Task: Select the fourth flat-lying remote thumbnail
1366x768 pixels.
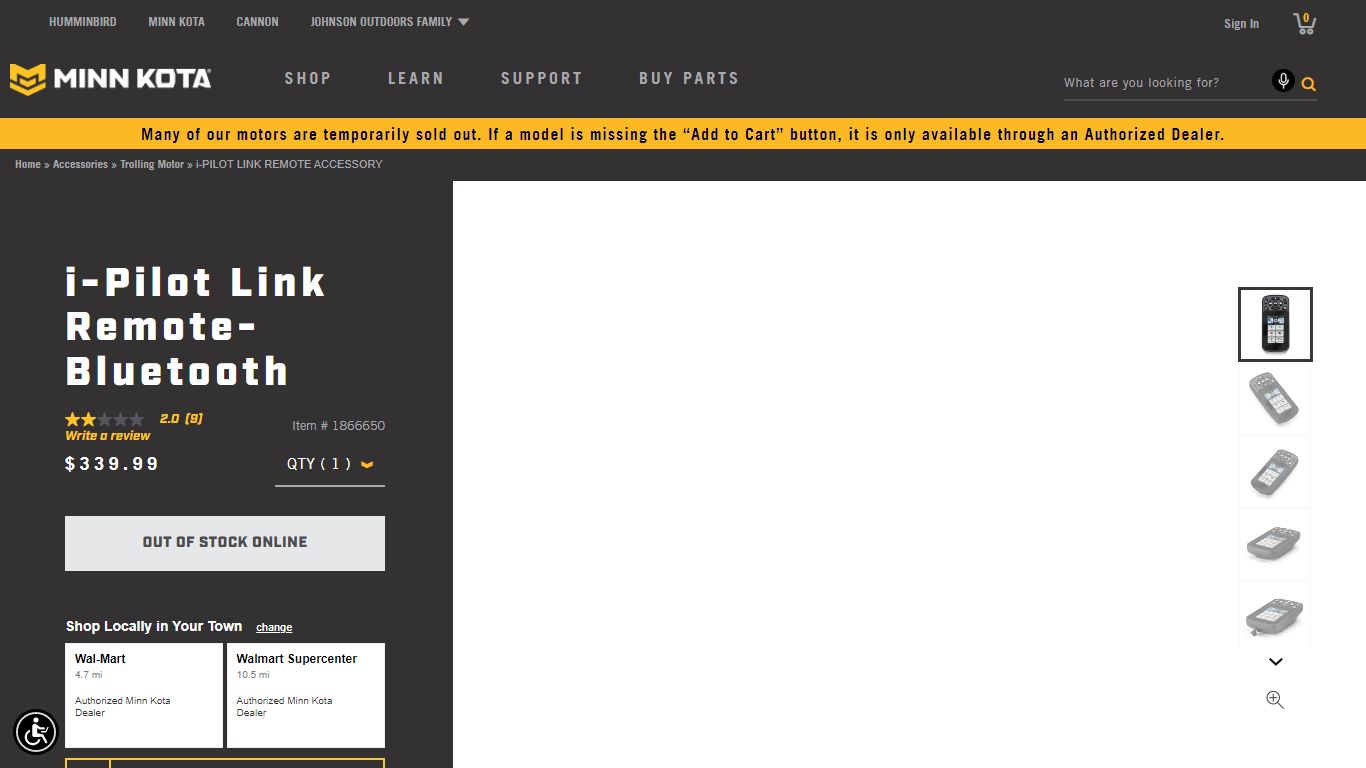Action: [1275, 544]
